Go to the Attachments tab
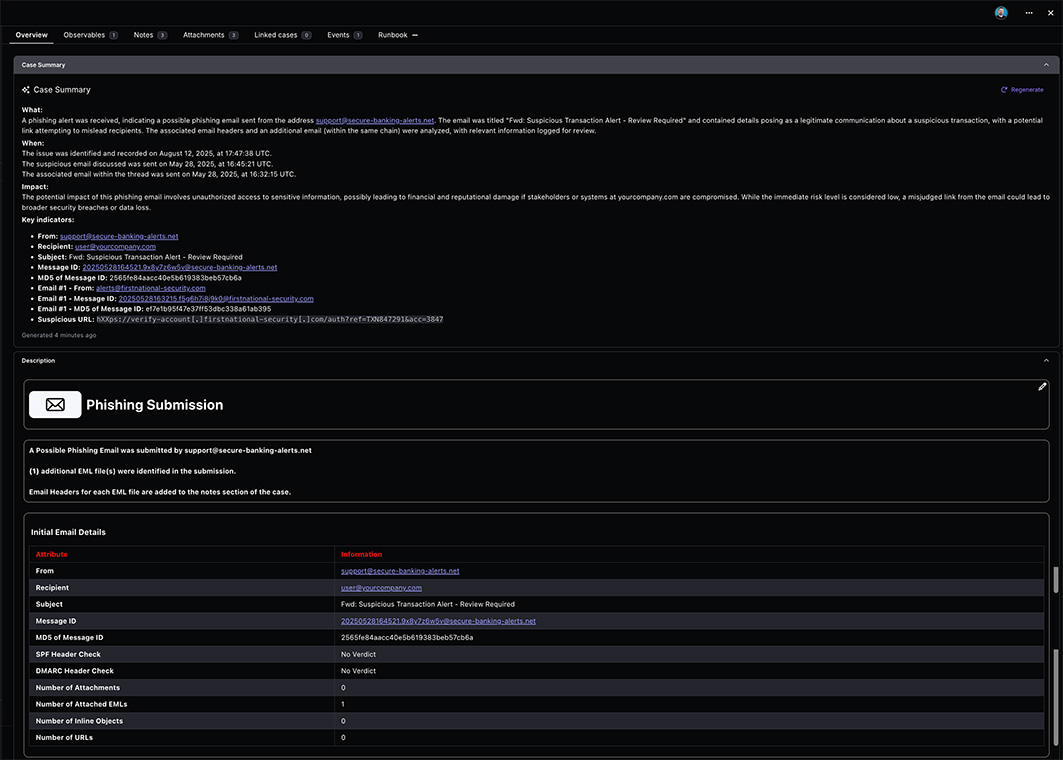1063x760 pixels. tap(210, 35)
